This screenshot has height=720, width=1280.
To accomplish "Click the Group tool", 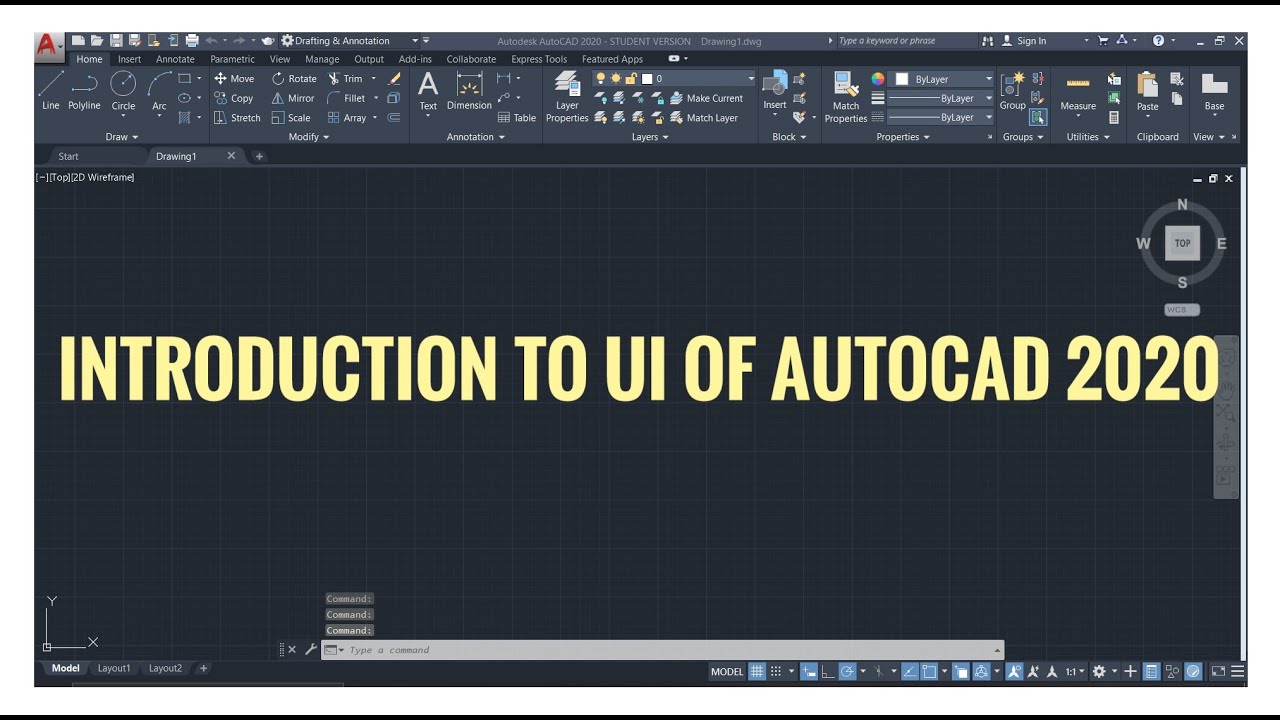I will (1013, 90).
